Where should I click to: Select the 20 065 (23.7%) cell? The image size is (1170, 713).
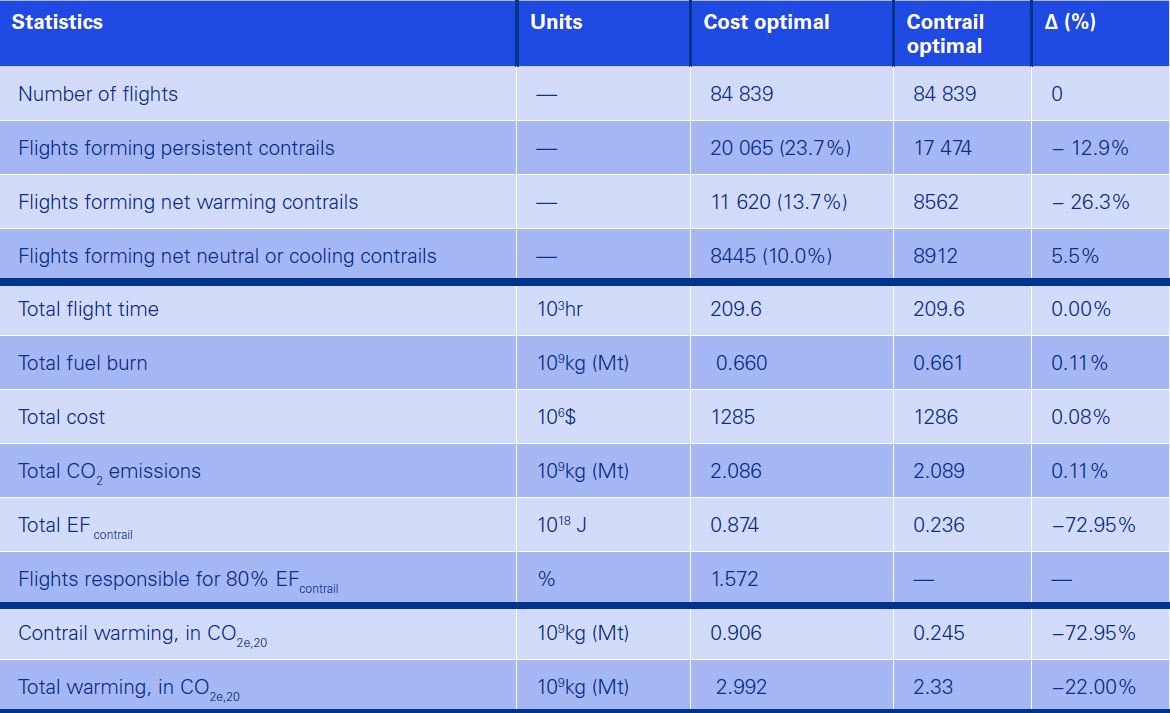[x=780, y=148]
